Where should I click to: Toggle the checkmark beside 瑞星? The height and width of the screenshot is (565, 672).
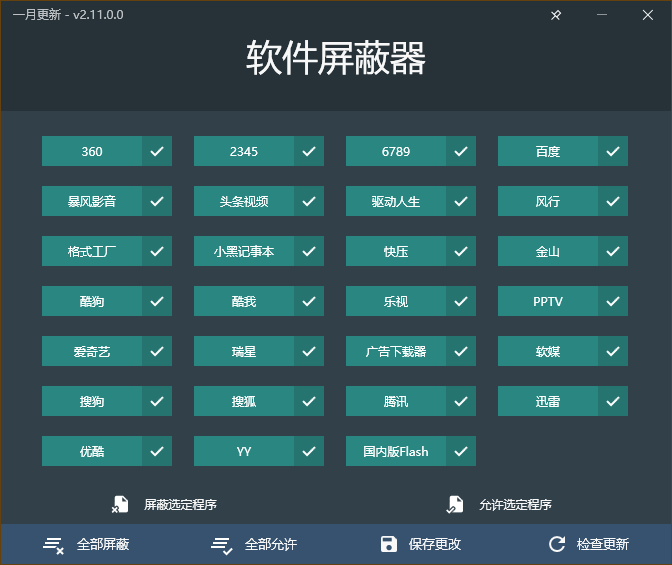click(309, 351)
